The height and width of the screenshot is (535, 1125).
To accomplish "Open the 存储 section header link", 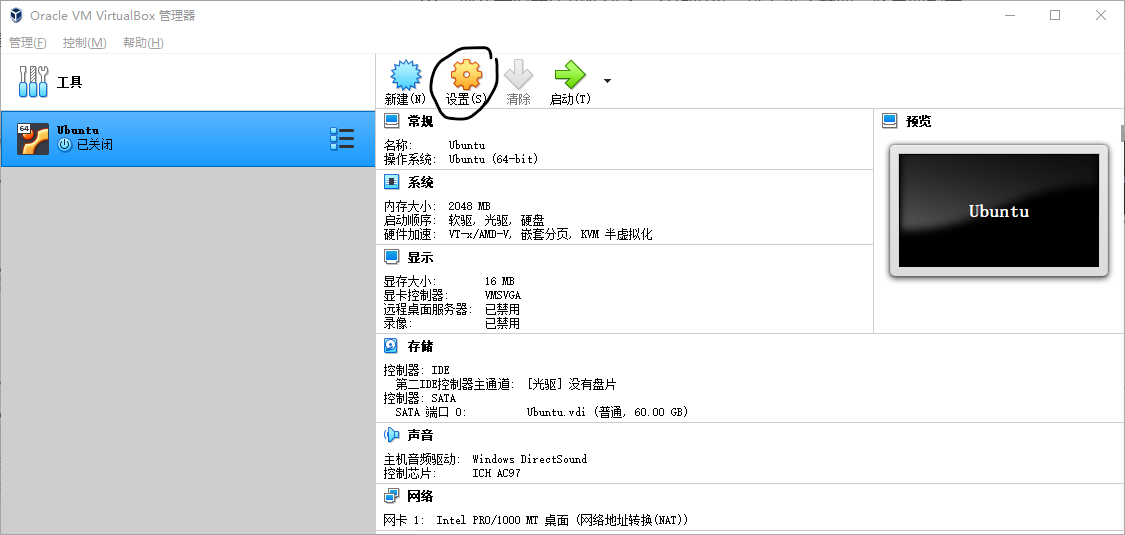I will pos(420,346).
